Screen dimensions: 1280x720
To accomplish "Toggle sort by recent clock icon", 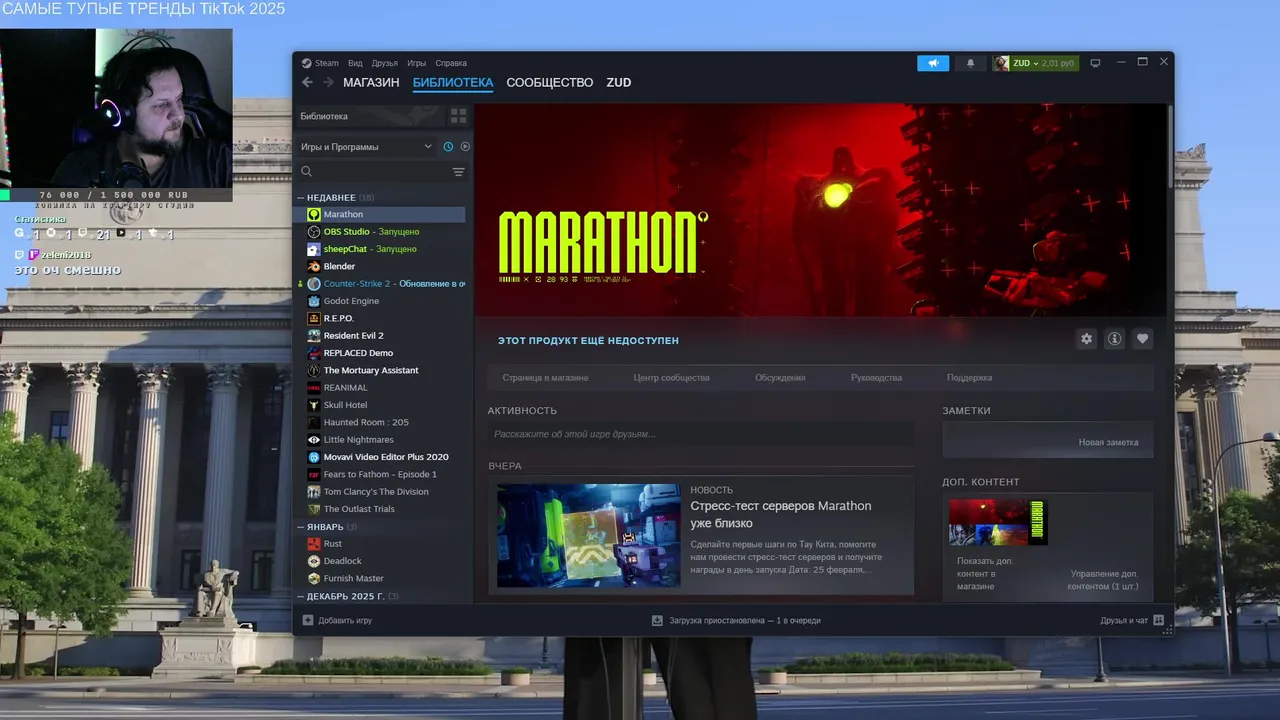I will point(448,147).
